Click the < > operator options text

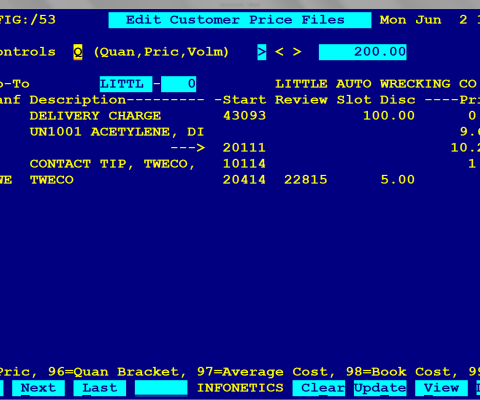pos(288,52)
